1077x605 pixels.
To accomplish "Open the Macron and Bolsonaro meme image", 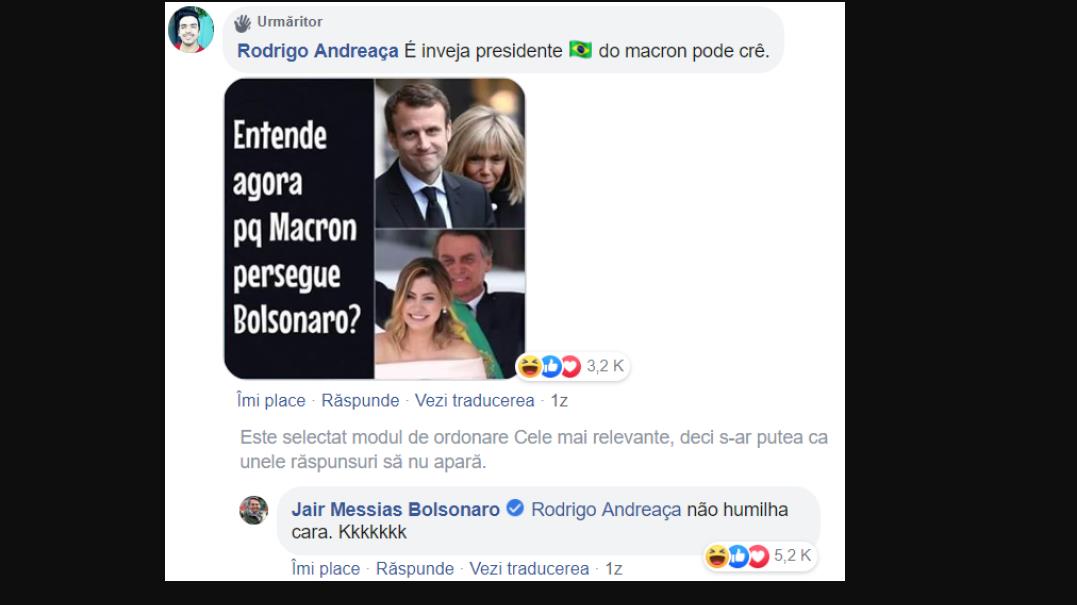I will [x=375, y=229].
